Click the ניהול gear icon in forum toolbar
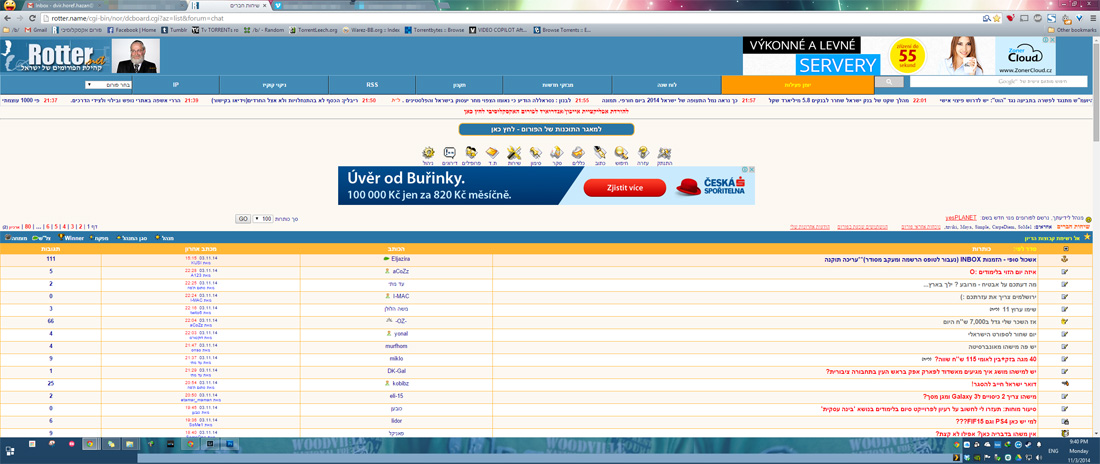This screenshot has height=464, width=1100. point(428,152)
